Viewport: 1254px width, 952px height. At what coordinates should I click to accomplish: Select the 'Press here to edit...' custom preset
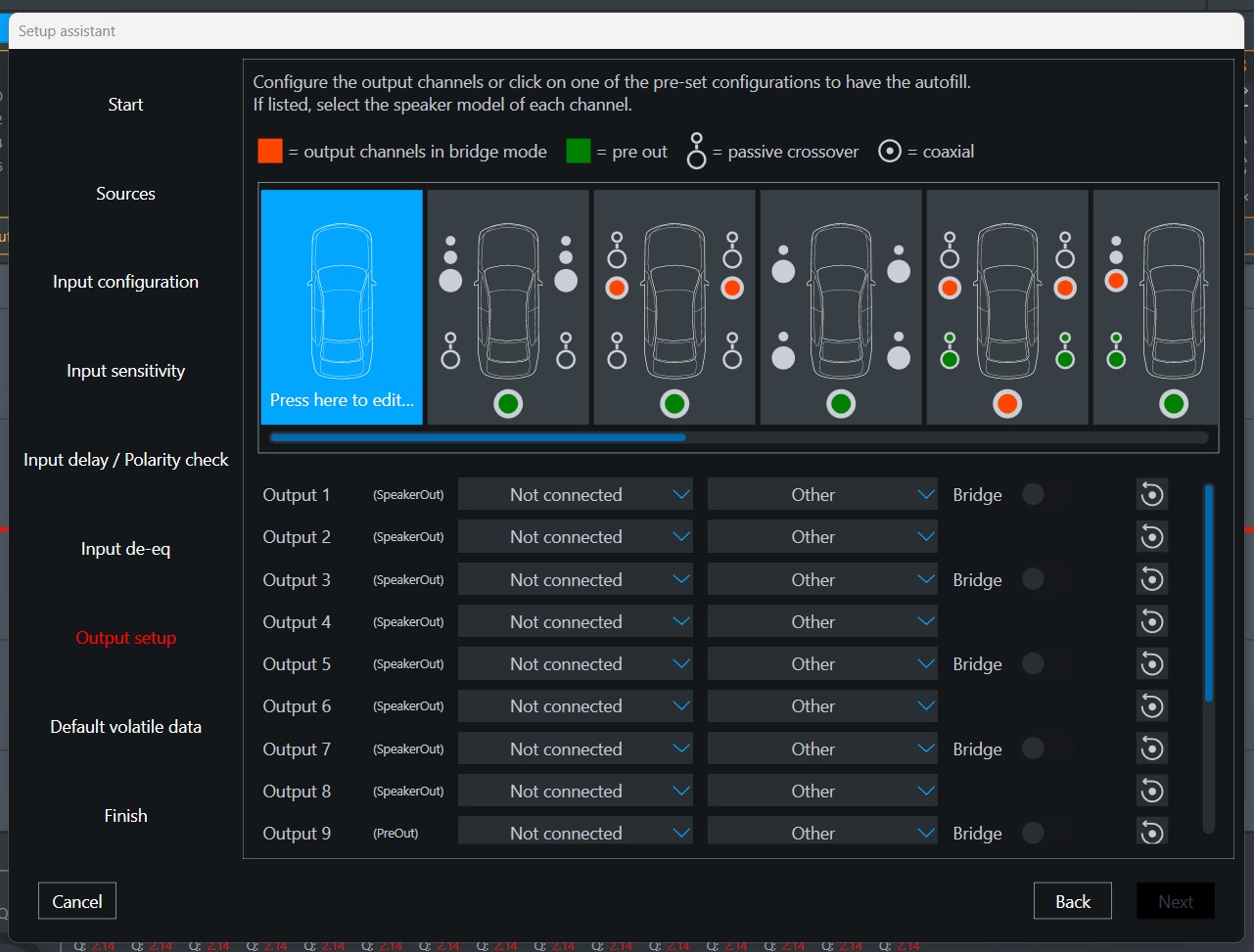pos(342,307)
